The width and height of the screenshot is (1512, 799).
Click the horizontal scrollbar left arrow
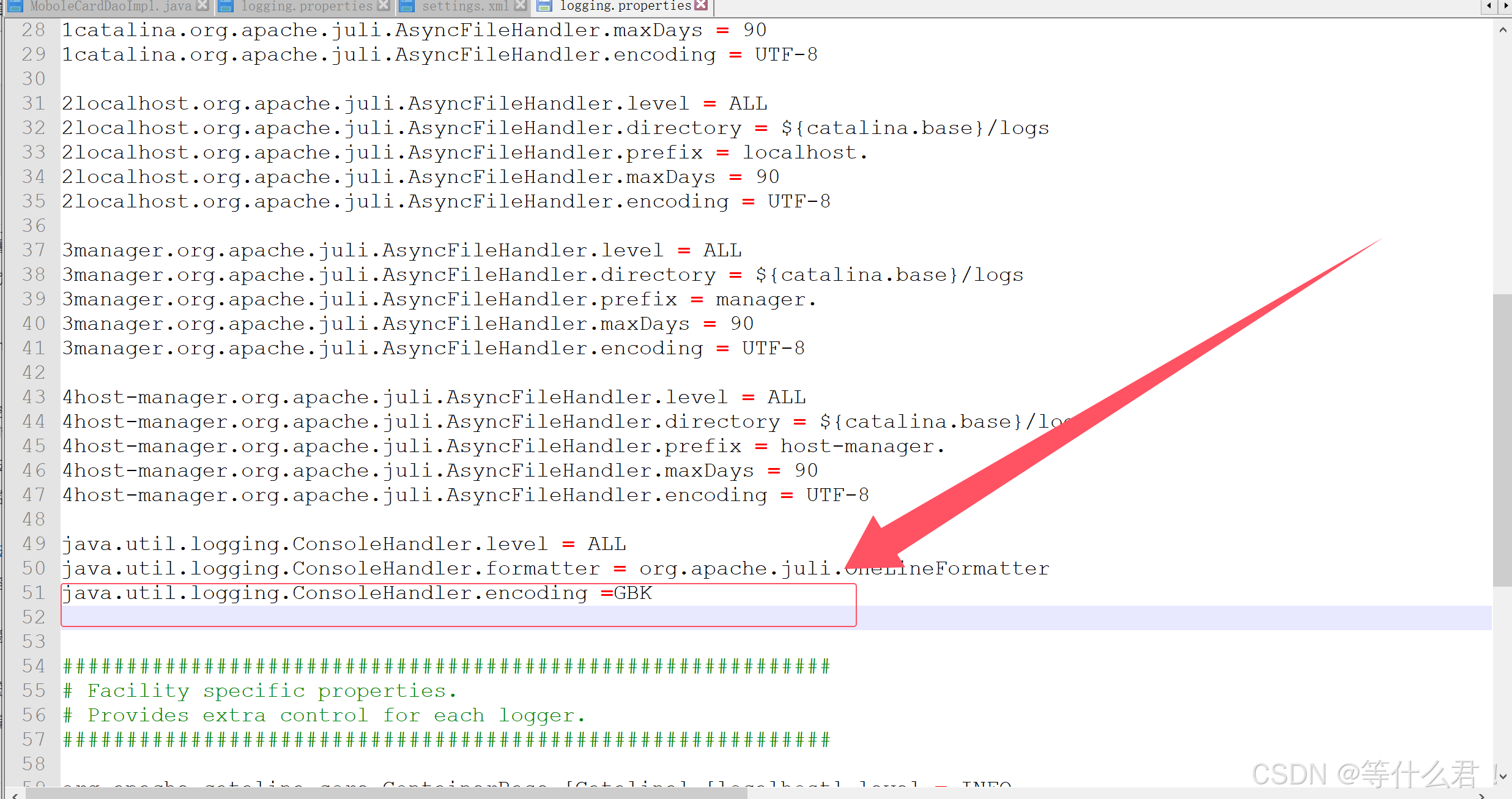15,795
